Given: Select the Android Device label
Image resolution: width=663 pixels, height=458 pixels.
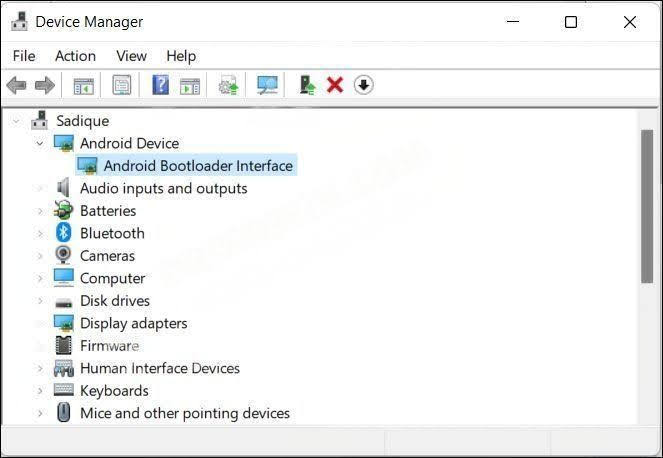Looking at the screenshot, I should click(129, 143).
